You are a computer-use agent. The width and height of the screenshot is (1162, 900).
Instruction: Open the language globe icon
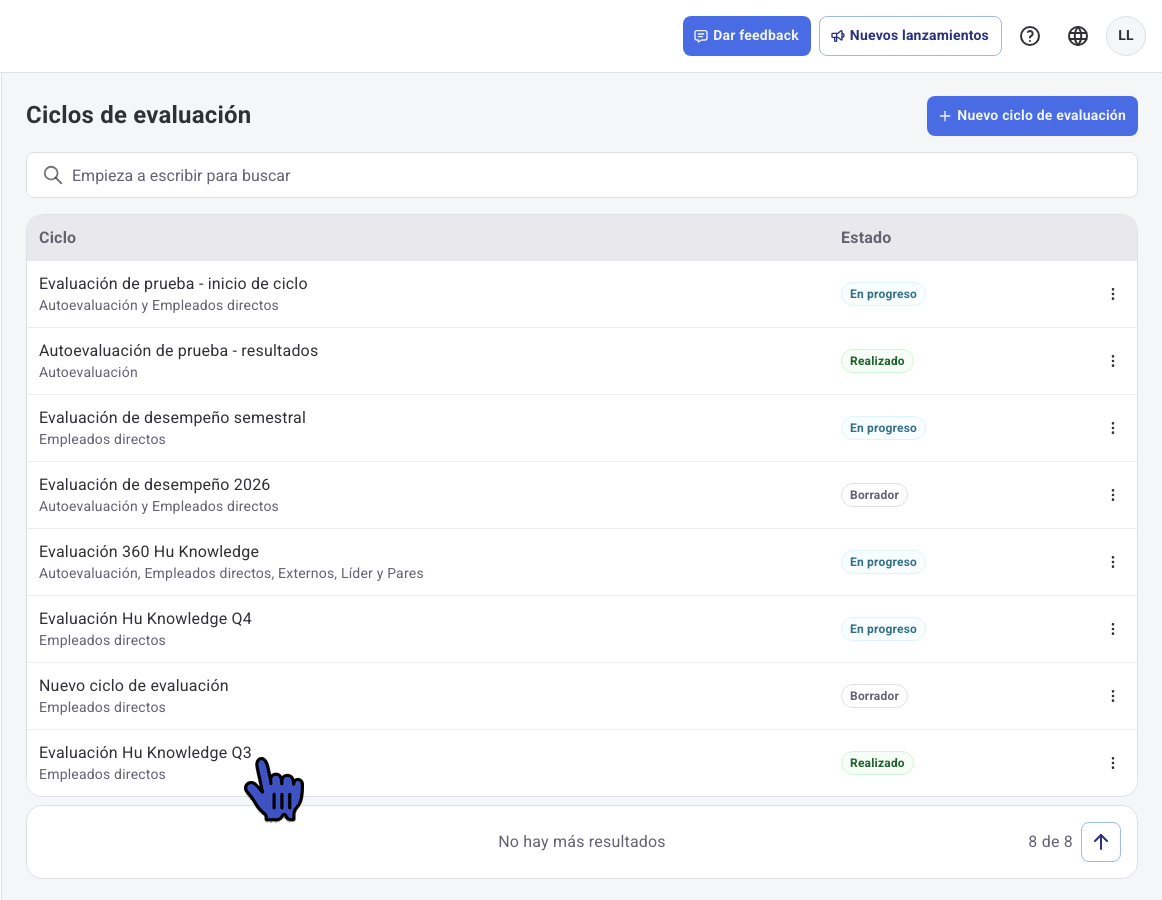(x=1078, y=36)
